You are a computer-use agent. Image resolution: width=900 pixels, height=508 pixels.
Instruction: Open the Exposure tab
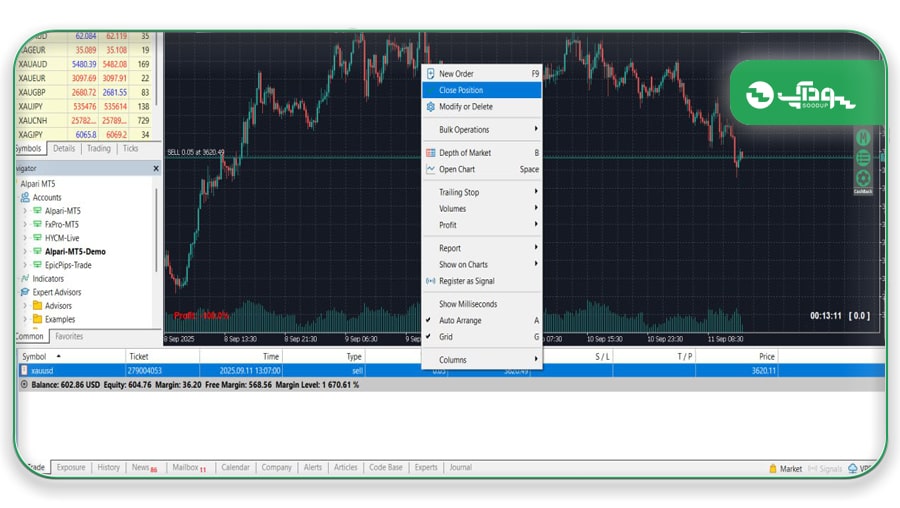pos(71,468)
